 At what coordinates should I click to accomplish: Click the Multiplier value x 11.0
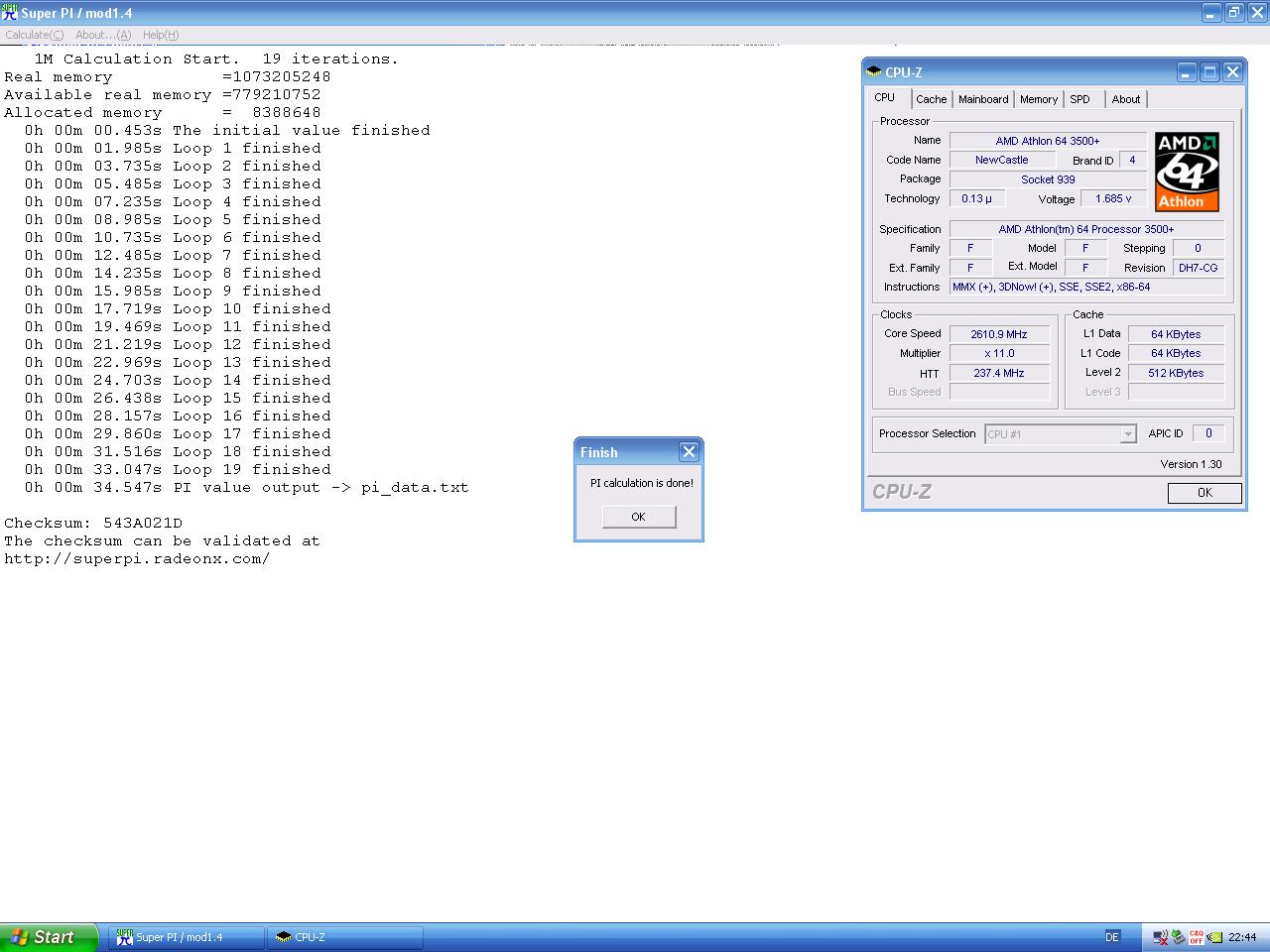999,353
